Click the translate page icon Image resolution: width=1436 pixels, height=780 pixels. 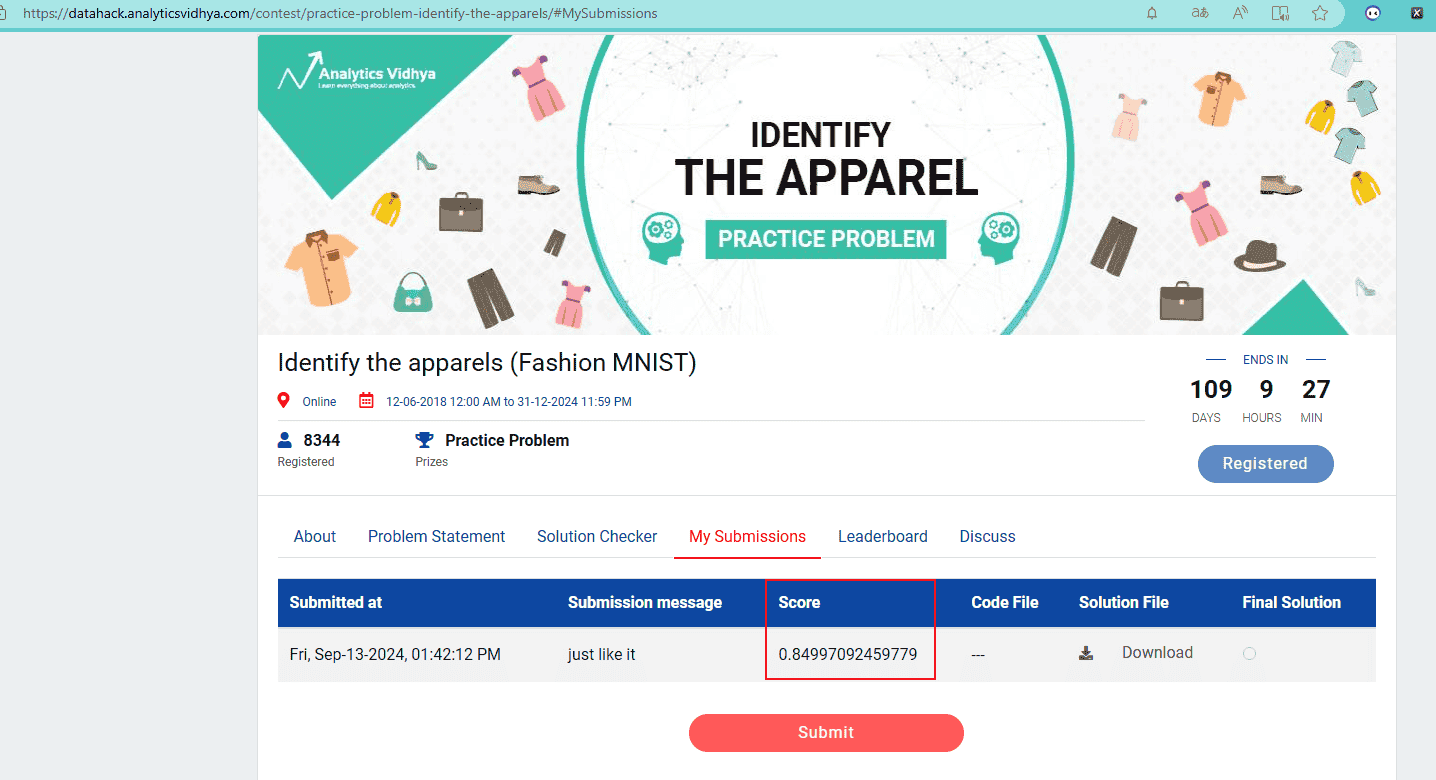[1199, 13]
